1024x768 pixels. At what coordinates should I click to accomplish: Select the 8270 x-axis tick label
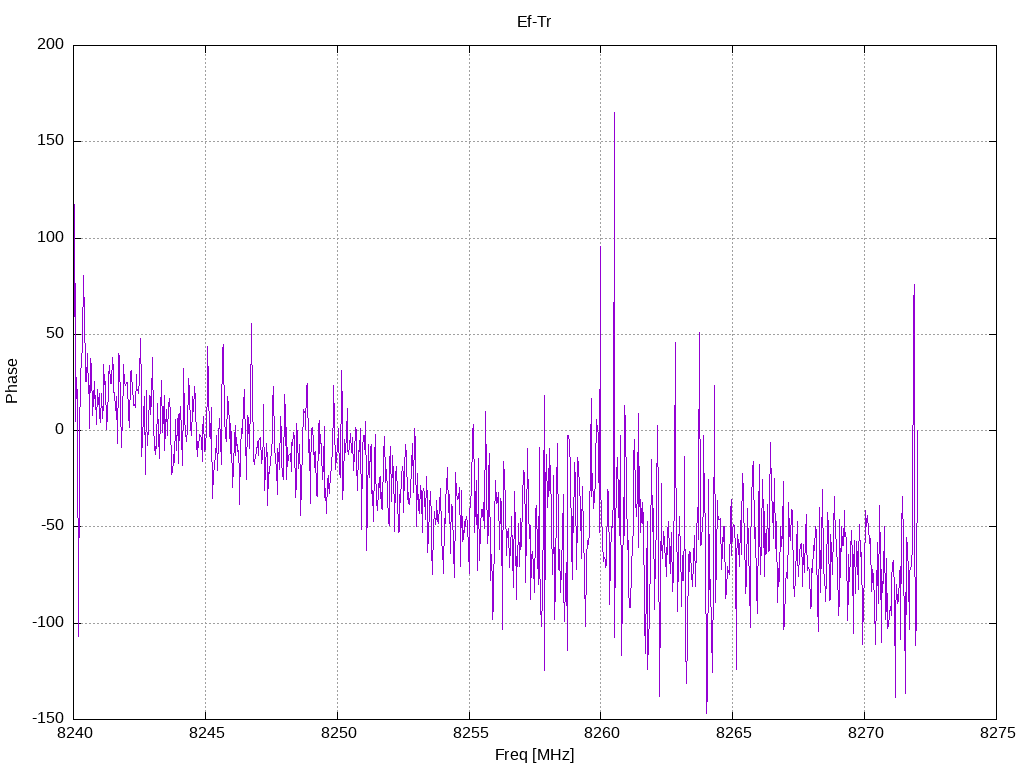pos(866,733)
